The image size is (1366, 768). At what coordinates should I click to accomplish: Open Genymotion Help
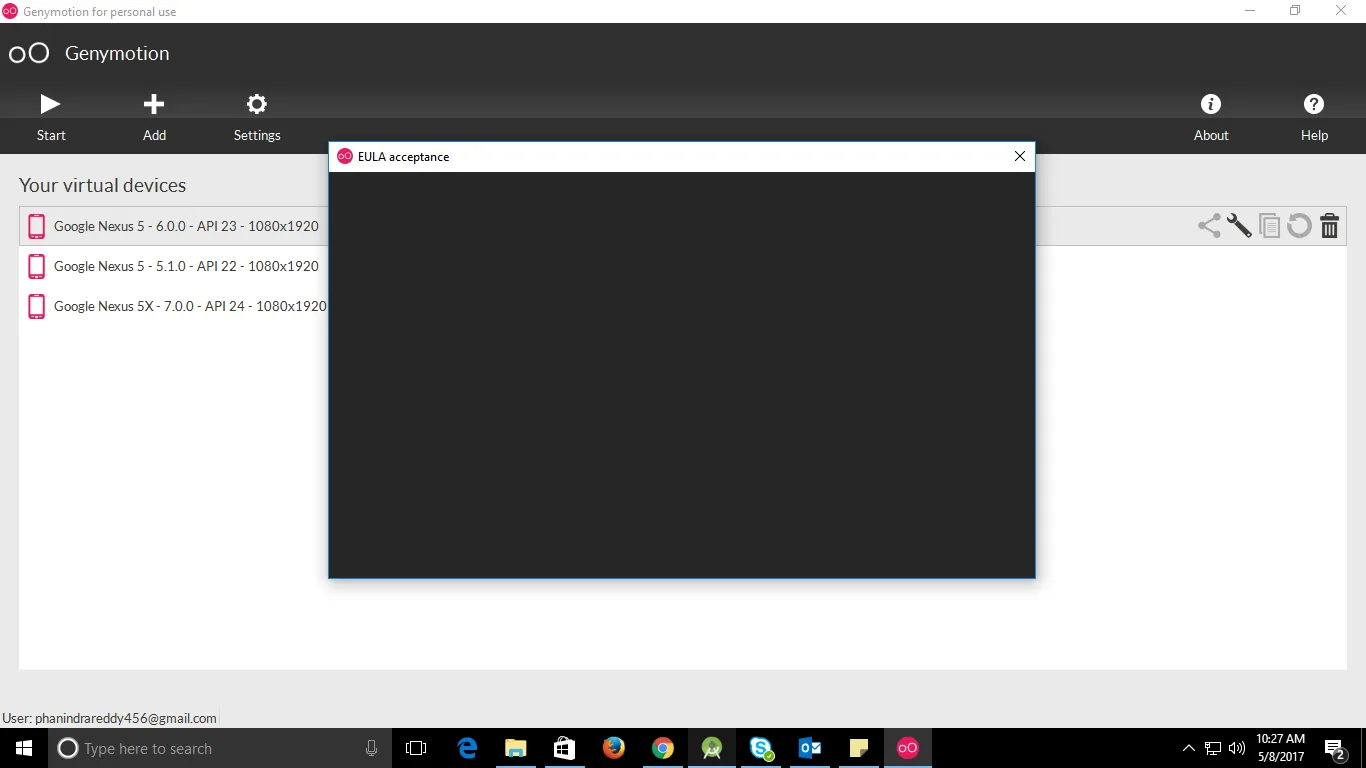point(1314,117)
